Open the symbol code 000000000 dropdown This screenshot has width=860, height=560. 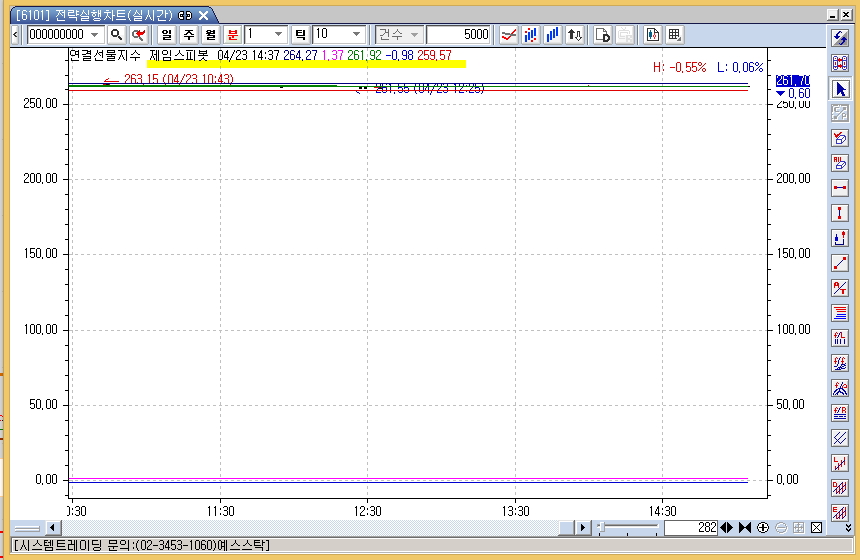95,35
